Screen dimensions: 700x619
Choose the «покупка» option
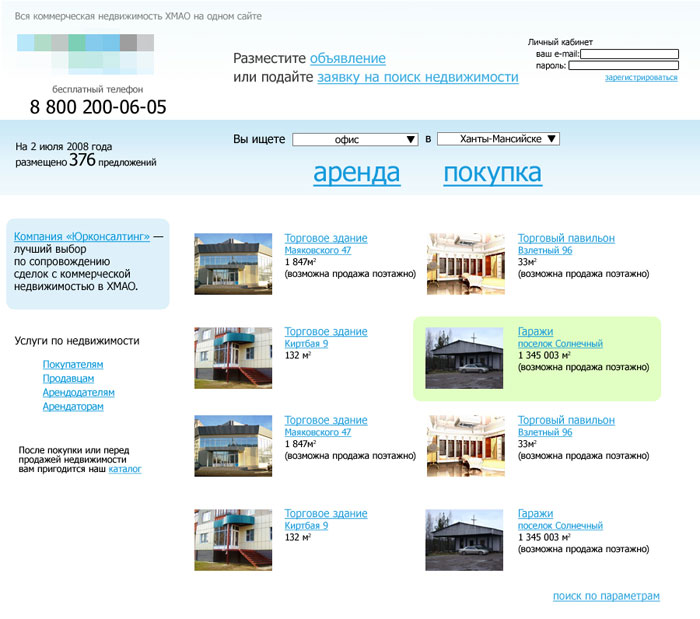(492, 173)
